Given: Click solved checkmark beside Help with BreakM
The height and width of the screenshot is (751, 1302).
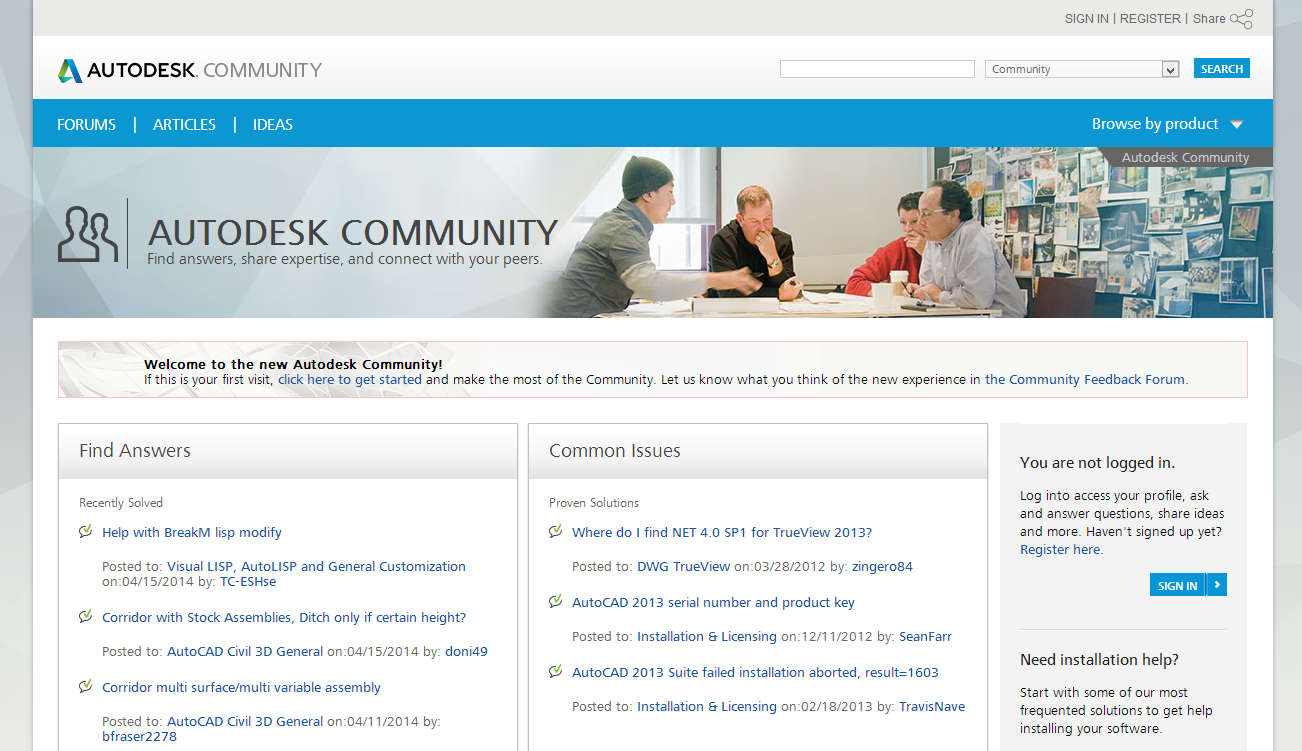Looking at the screenshot, I should [x=86, y=531].
